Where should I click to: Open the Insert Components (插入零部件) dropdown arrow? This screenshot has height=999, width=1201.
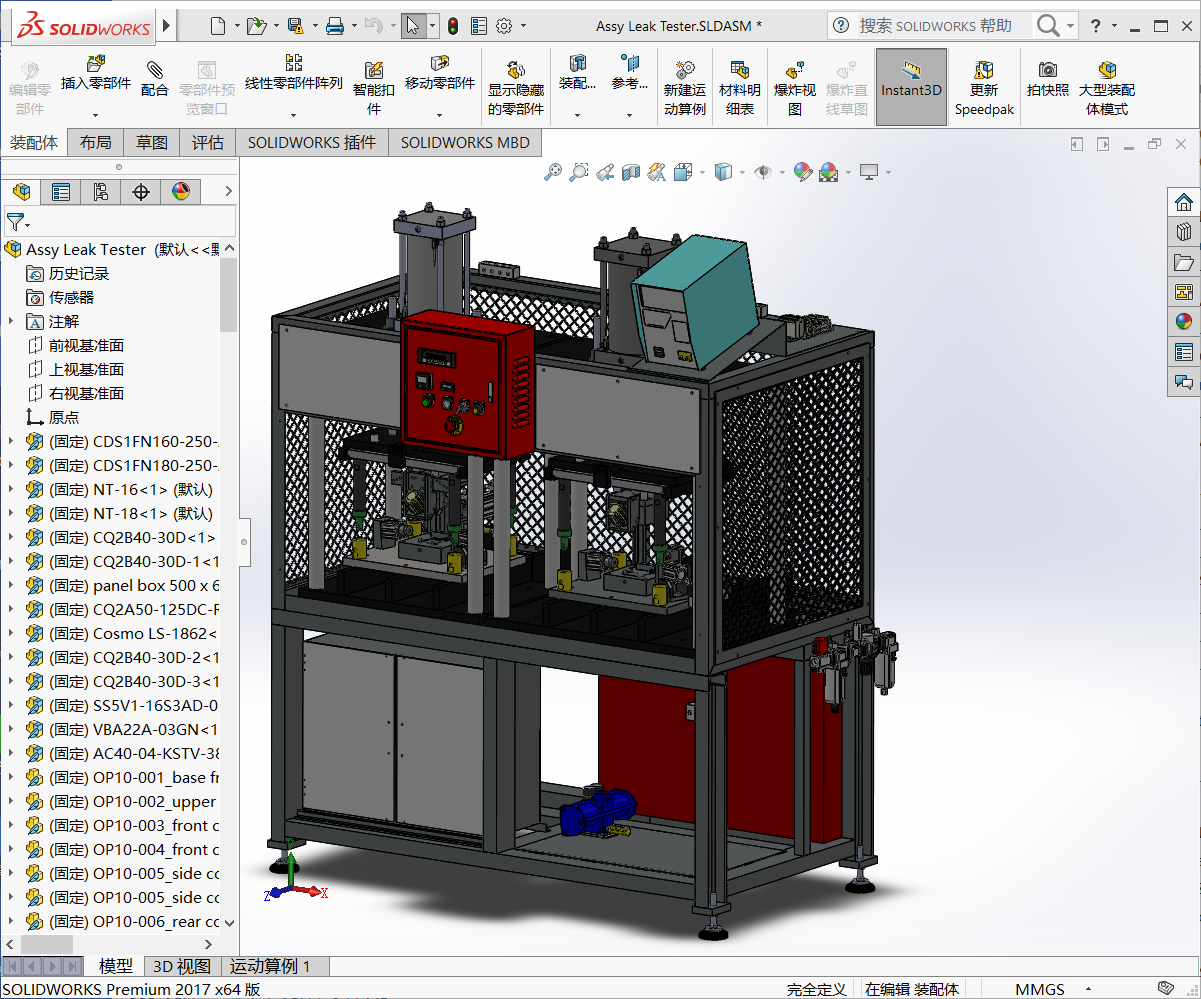(96, 113)
